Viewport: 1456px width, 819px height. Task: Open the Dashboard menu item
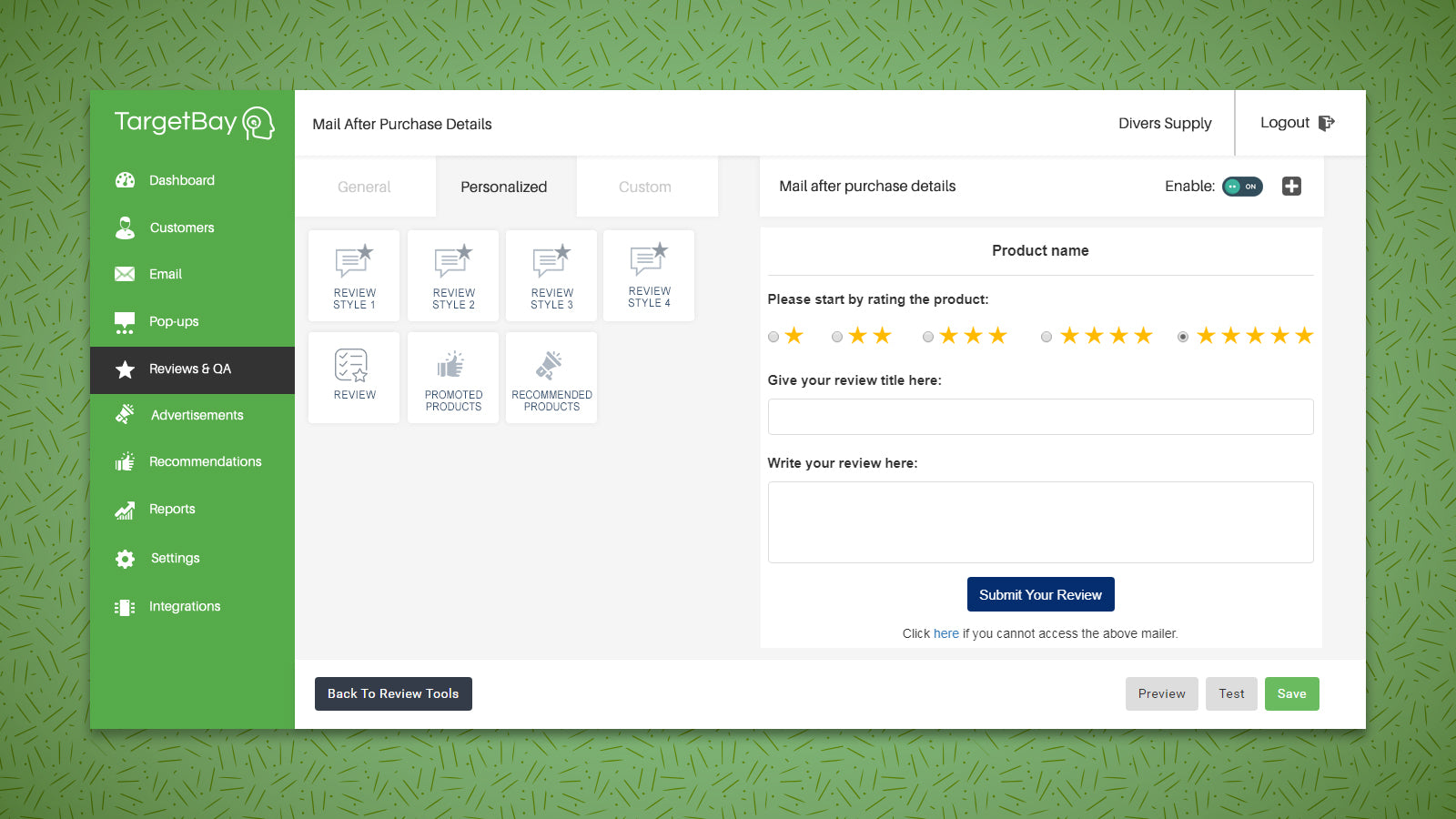(x=192, y=180)
